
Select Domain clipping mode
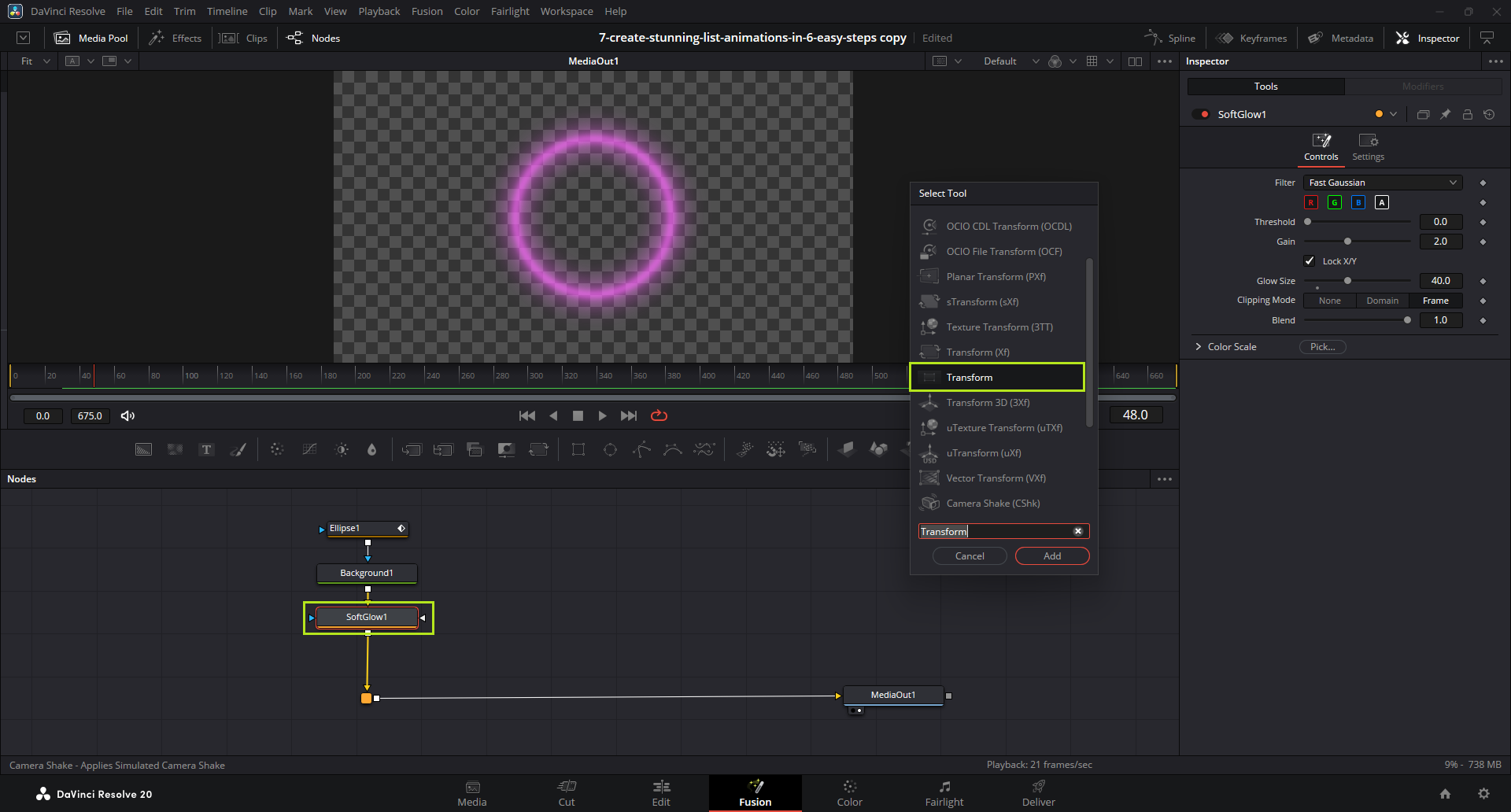[1382, 301]
